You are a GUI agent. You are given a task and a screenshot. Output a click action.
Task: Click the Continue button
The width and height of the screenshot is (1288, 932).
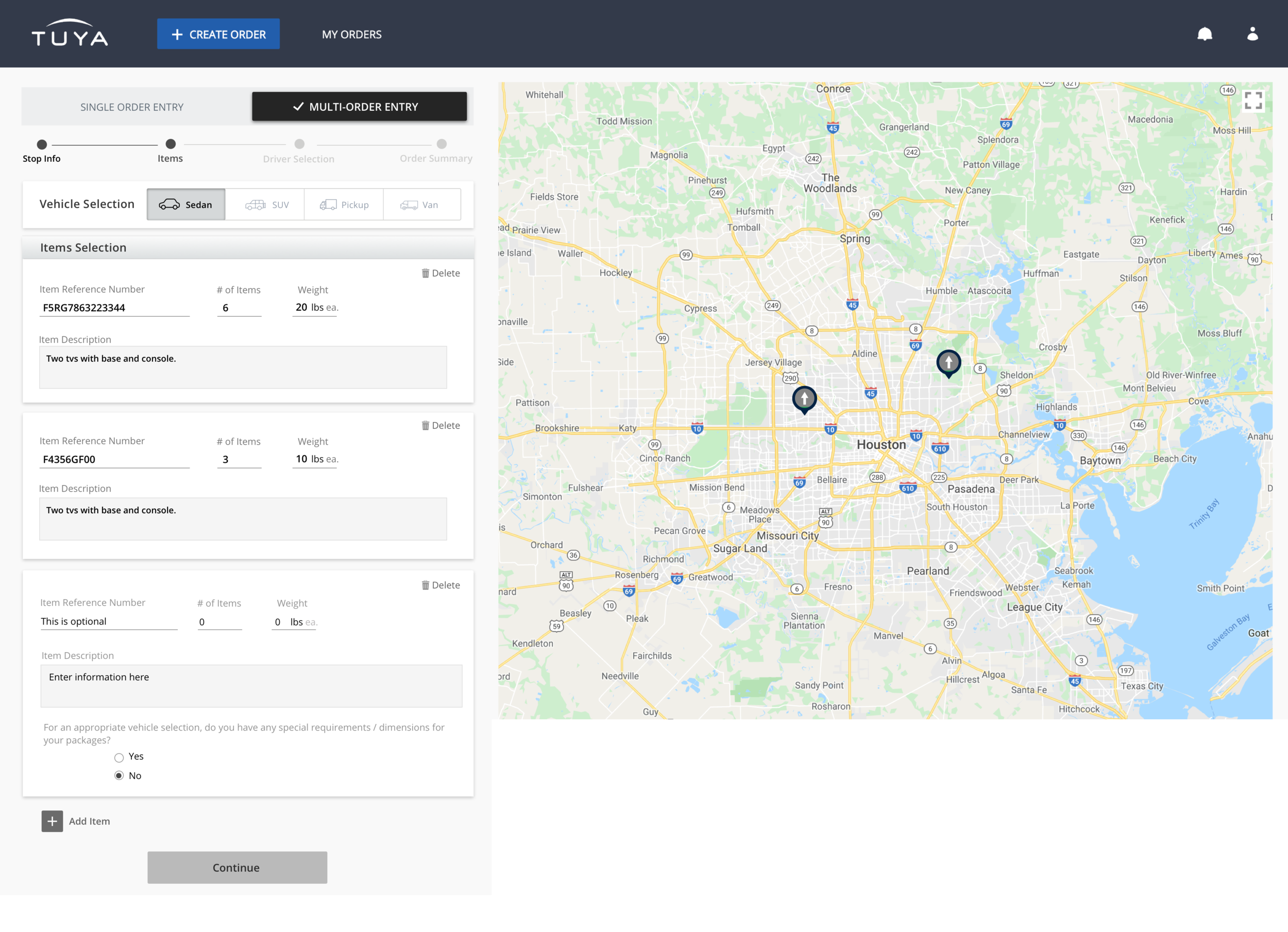pyautogui.click(x=238, y=867)
